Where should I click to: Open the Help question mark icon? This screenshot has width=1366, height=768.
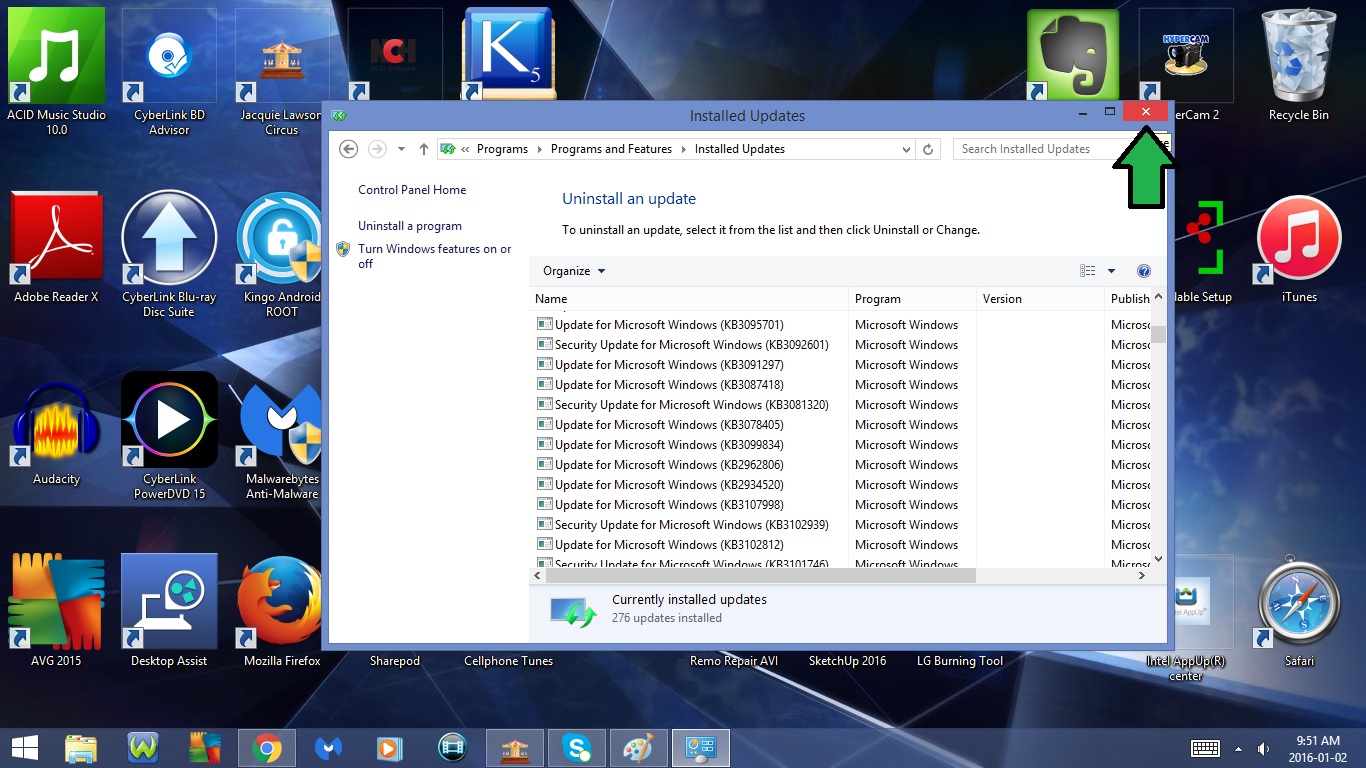1144,271
